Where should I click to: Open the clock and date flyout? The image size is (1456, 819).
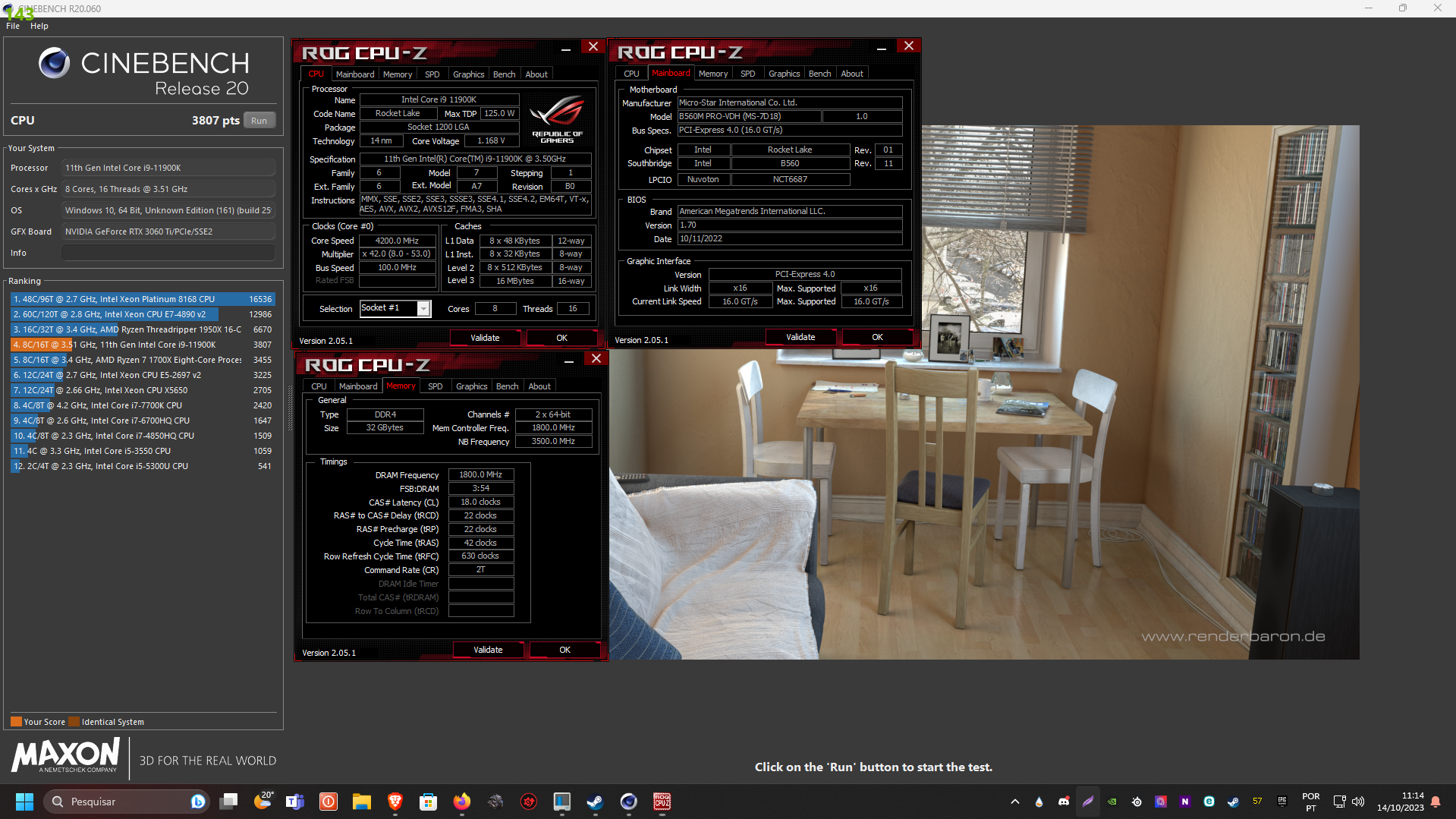1401,802
